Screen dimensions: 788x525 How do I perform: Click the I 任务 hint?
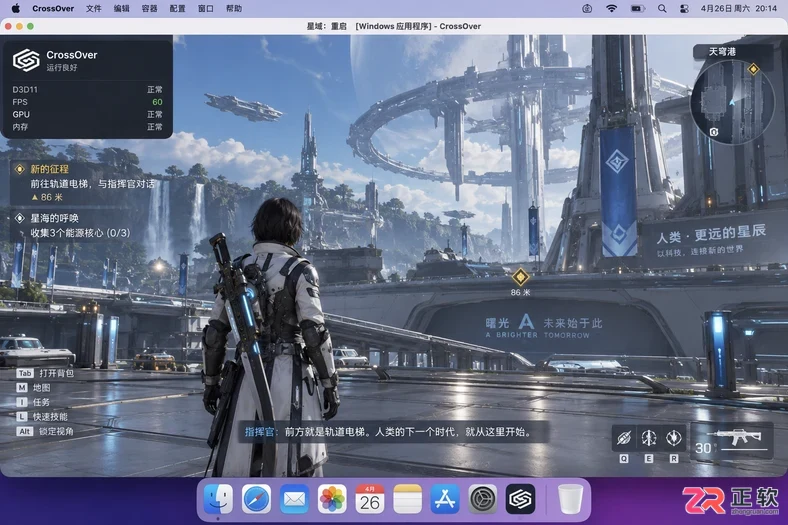[33, 402]
